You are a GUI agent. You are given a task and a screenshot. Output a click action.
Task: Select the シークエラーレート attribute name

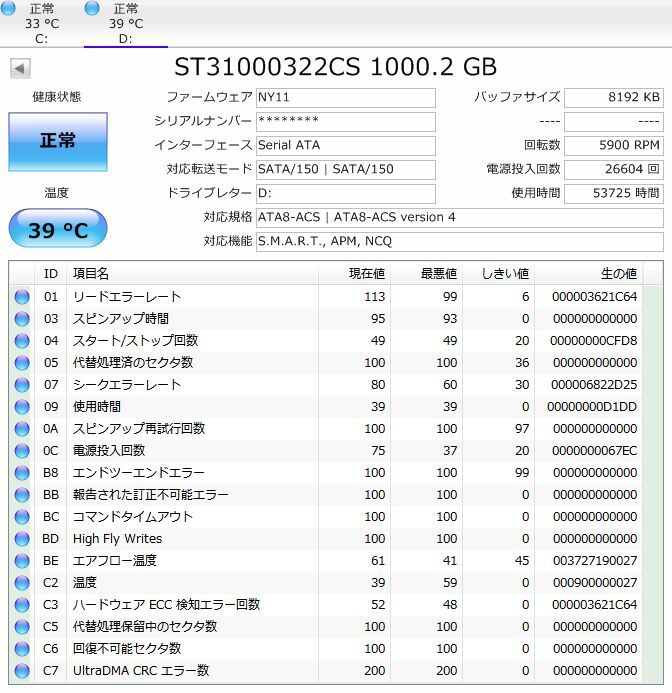127,385
